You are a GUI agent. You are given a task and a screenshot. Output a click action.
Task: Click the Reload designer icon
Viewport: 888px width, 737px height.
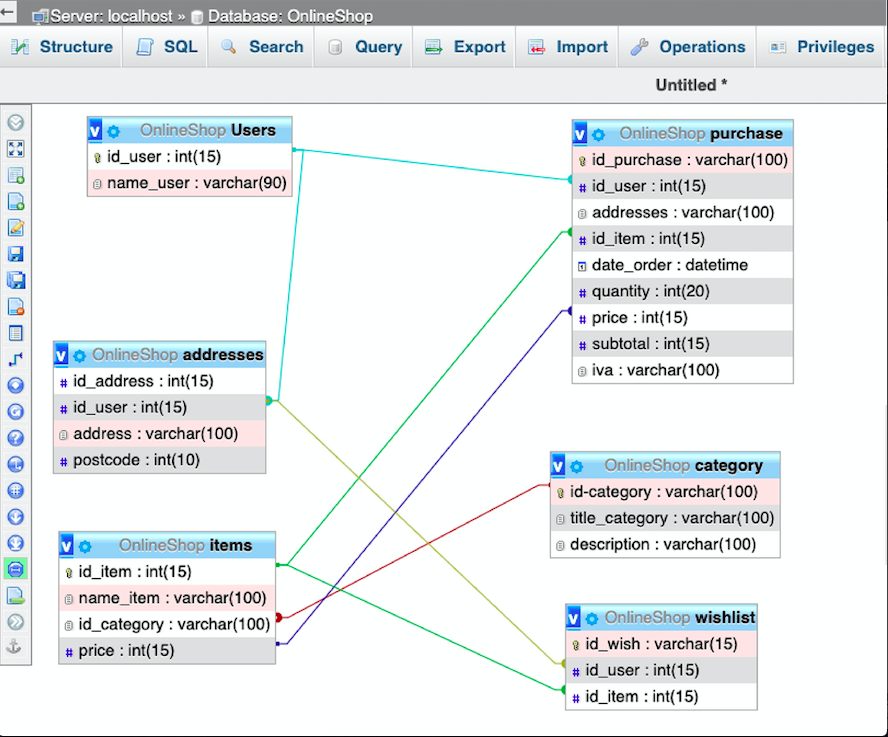[x=14, y=411]
